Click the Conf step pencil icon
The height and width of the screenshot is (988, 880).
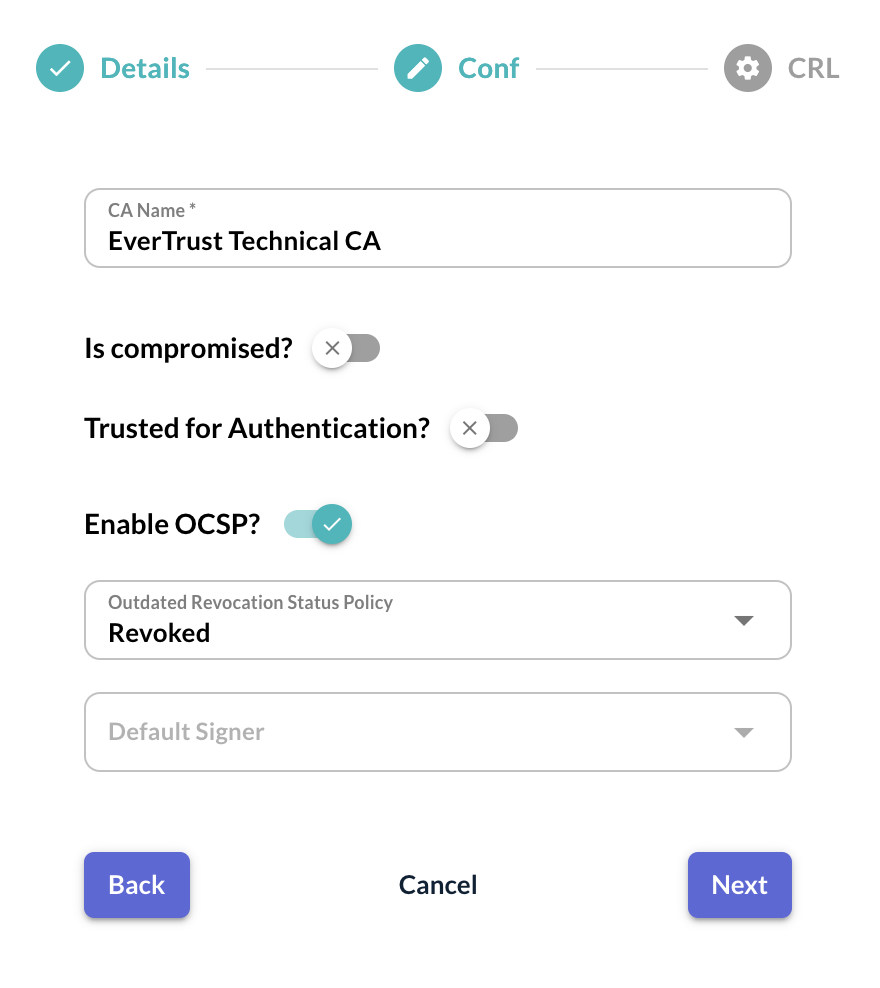click(418, 68)
